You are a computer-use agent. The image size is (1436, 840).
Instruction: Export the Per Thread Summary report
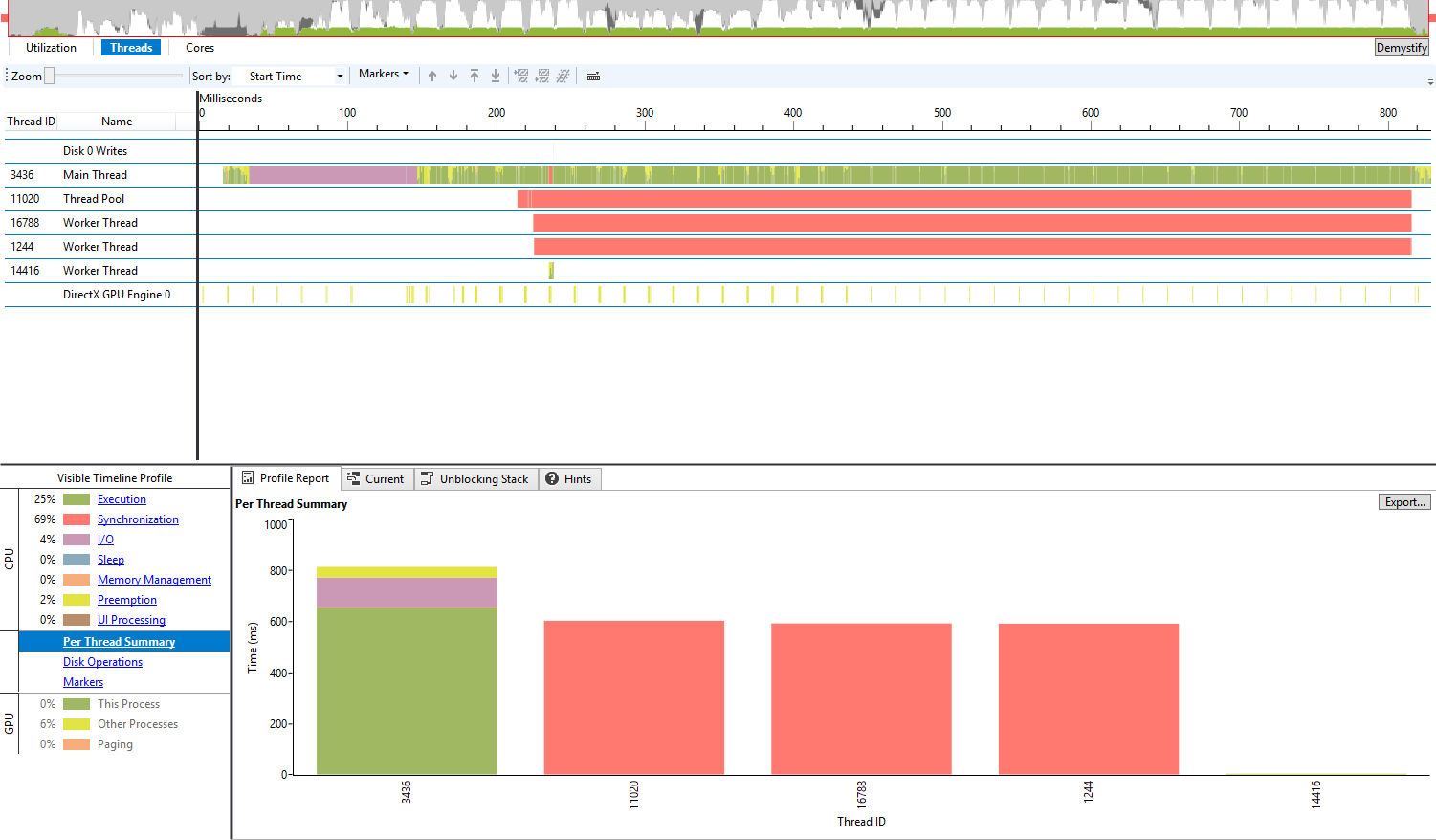pos(1403,501)
